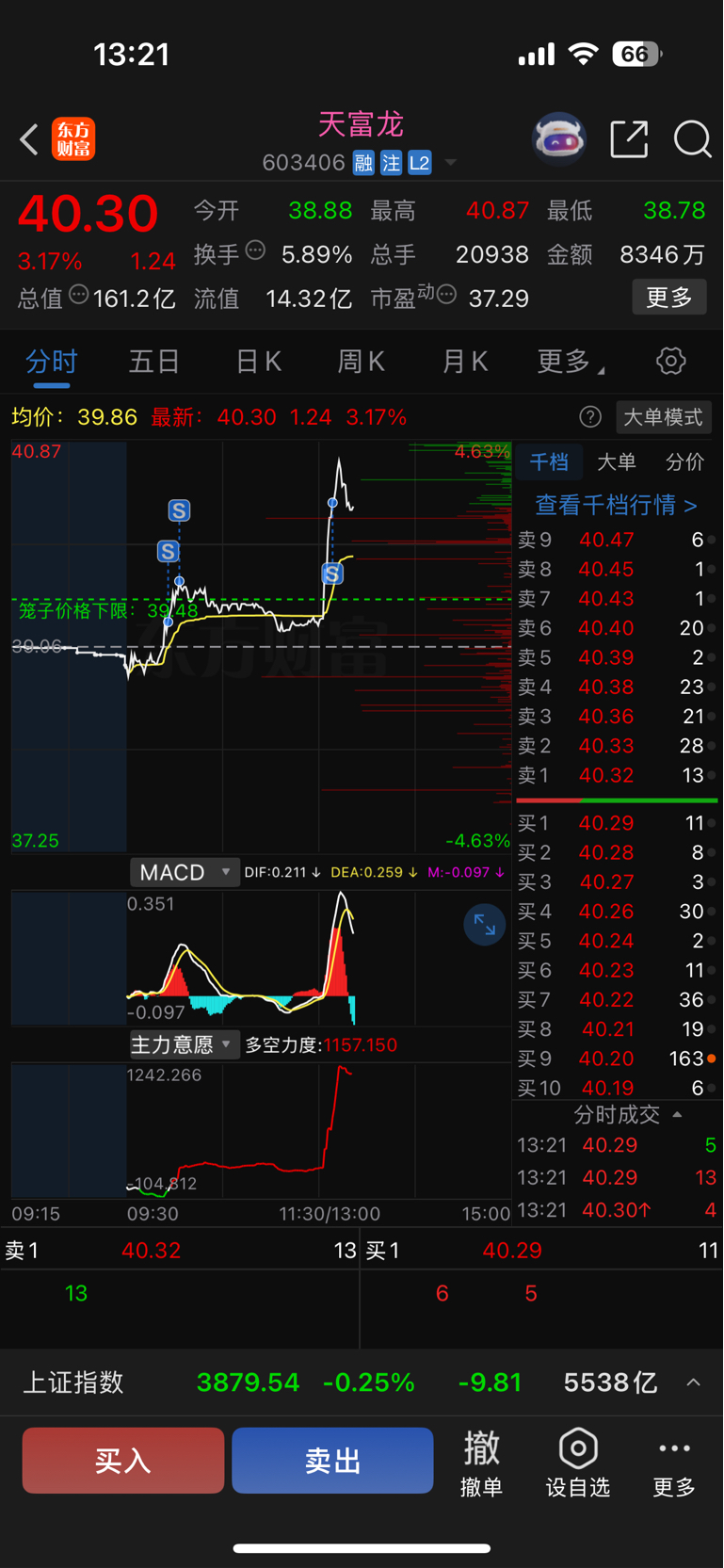Tap the 注 registration badge
Viewport: 724px width, 1568px height.
[x=391, y=163]
